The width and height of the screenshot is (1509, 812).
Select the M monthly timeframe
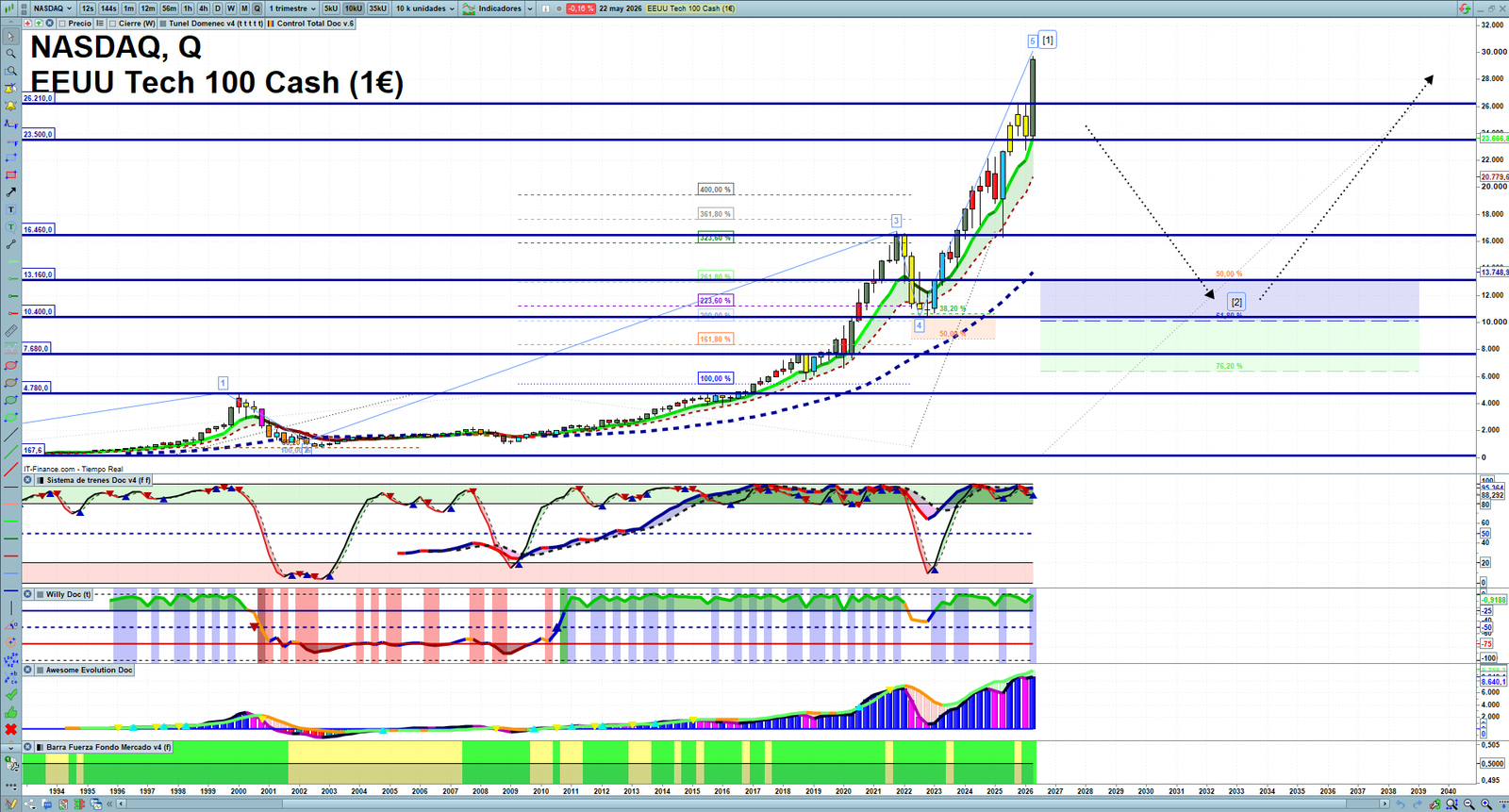[244, 8]
